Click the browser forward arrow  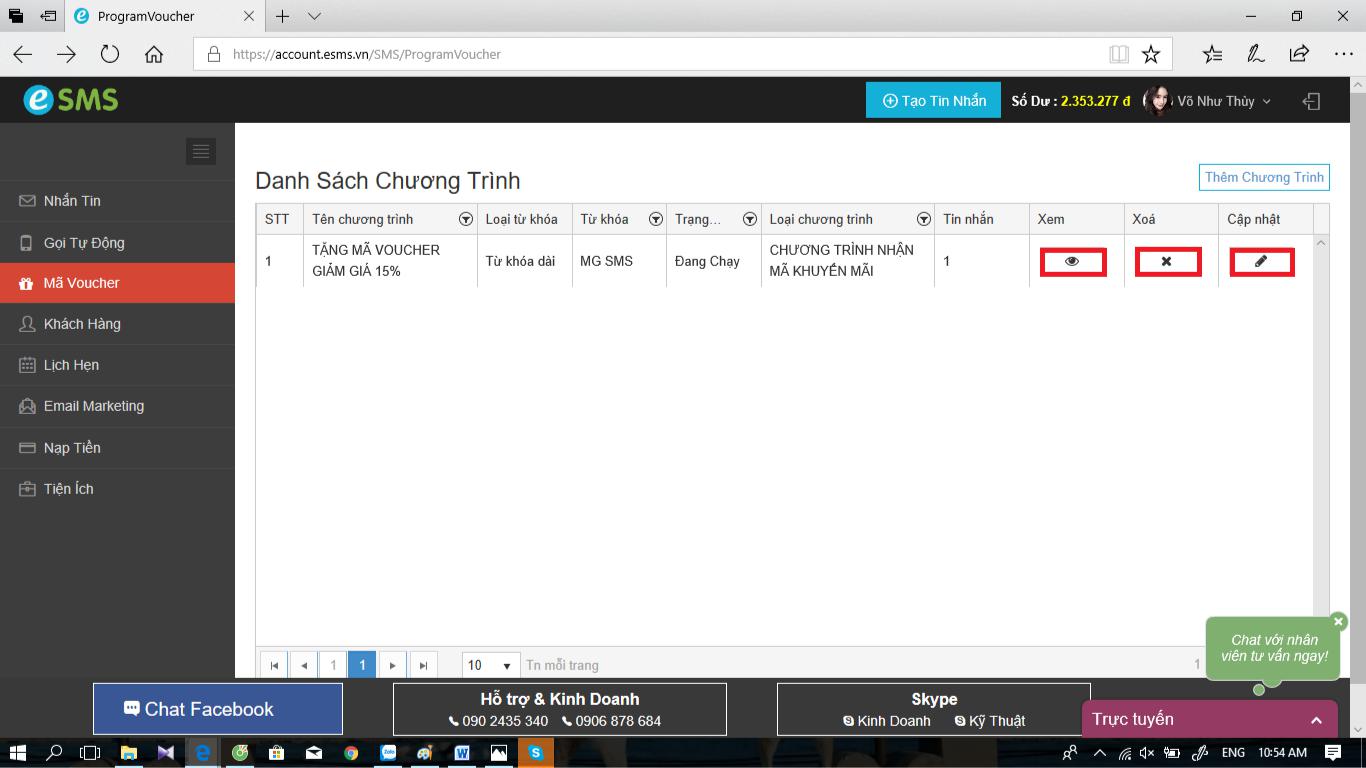66,54
